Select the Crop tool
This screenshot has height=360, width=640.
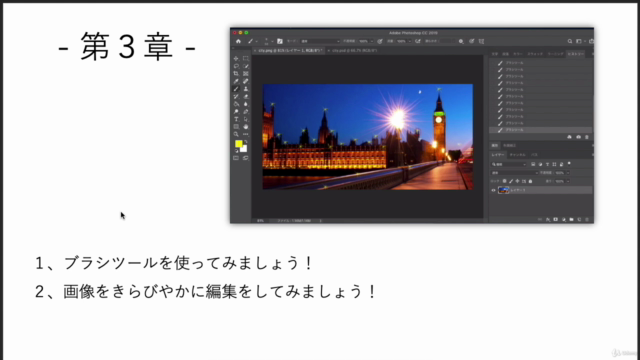236,73
